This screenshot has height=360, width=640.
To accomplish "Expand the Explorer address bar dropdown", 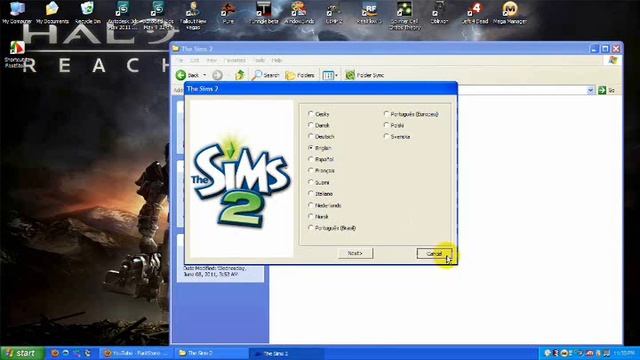I will click(x=590, y=90).
